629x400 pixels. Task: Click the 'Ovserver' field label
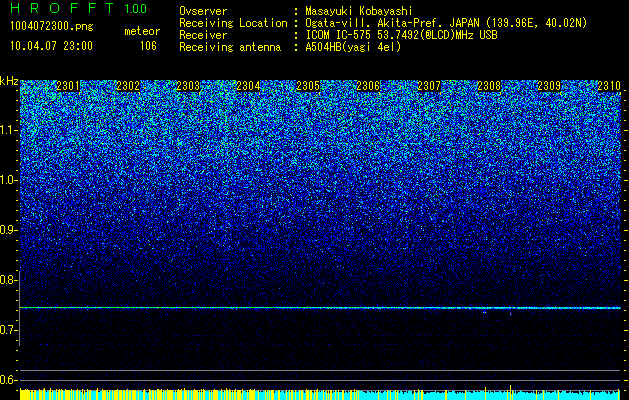[x=203, y=11]
